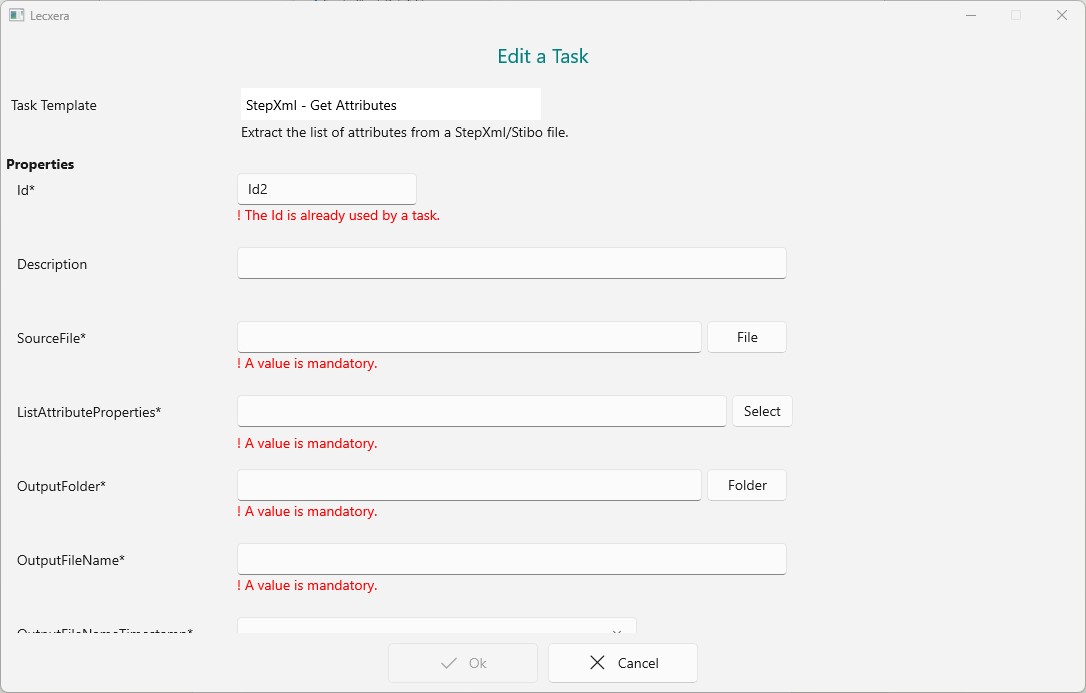
Task: Click the Id field containing Id2
Action: (x=326, y=189)
